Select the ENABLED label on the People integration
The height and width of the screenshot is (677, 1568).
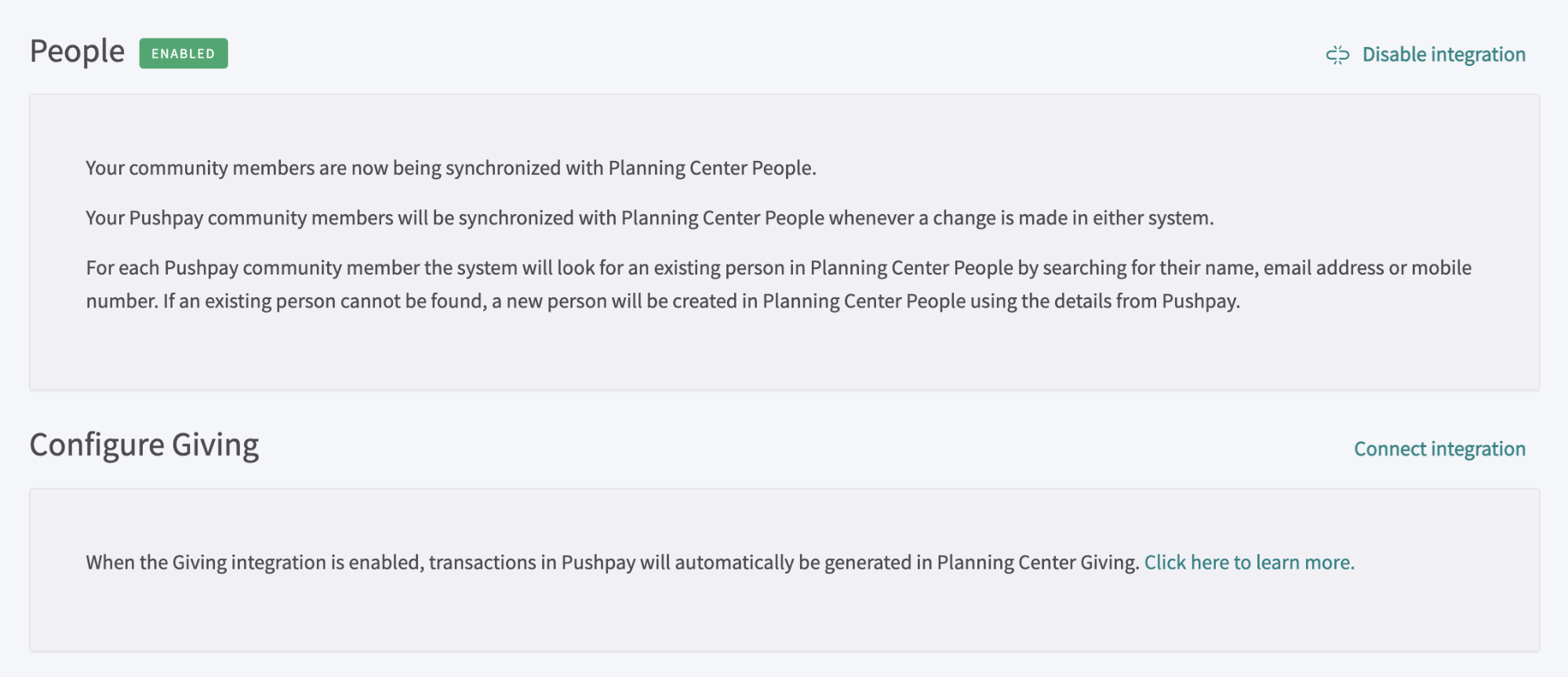point(183,53)
